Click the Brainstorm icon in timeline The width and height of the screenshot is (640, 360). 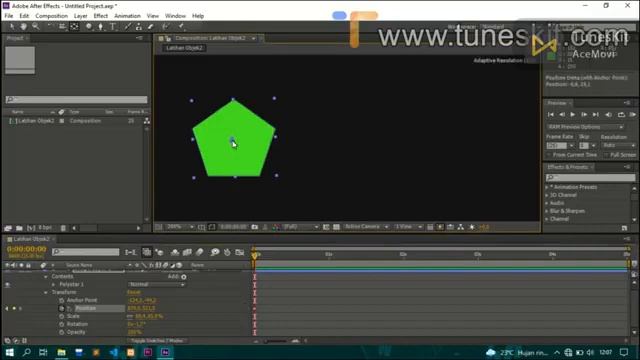pos(215,252)
